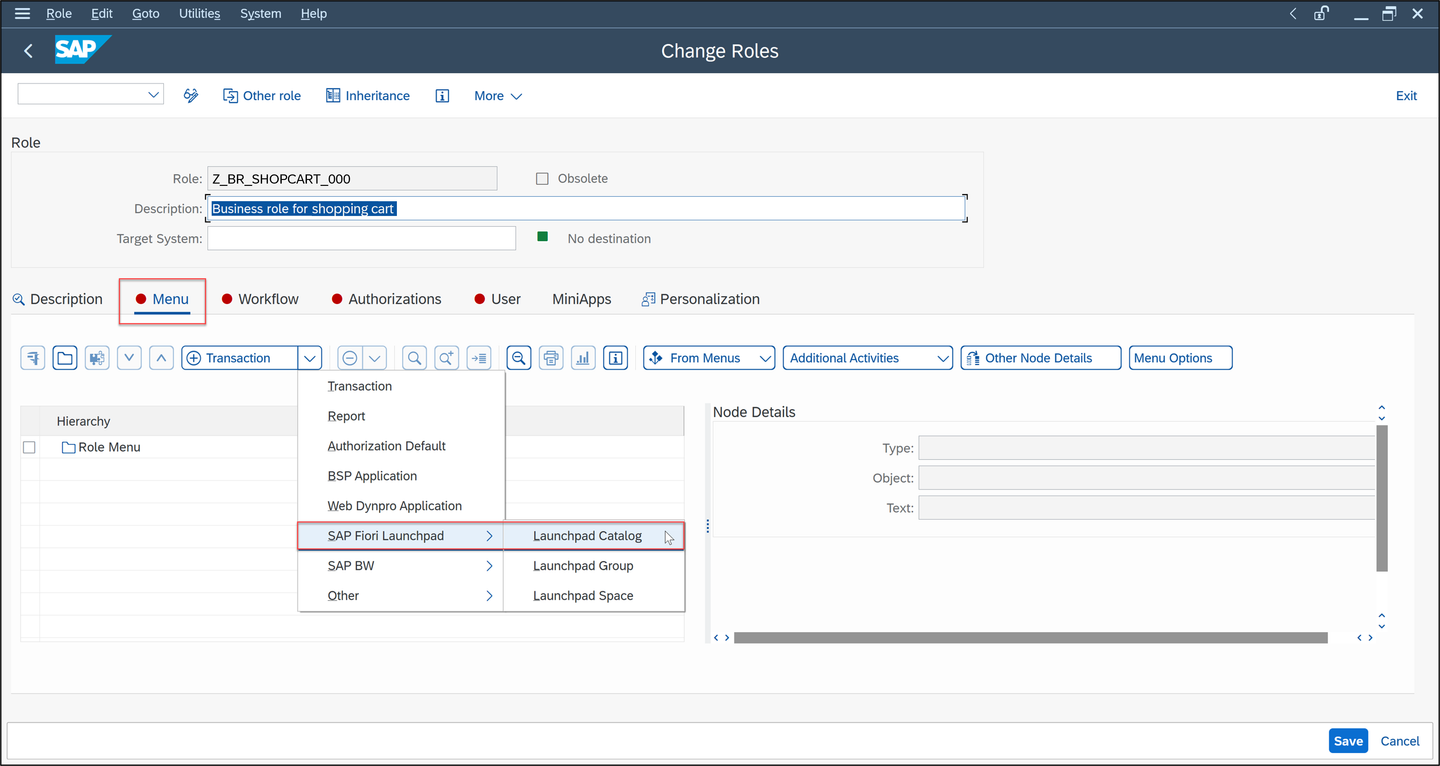Screen dimensions: 1440x766
Task: Click the Save button
Action: [x=1348, y=741]
